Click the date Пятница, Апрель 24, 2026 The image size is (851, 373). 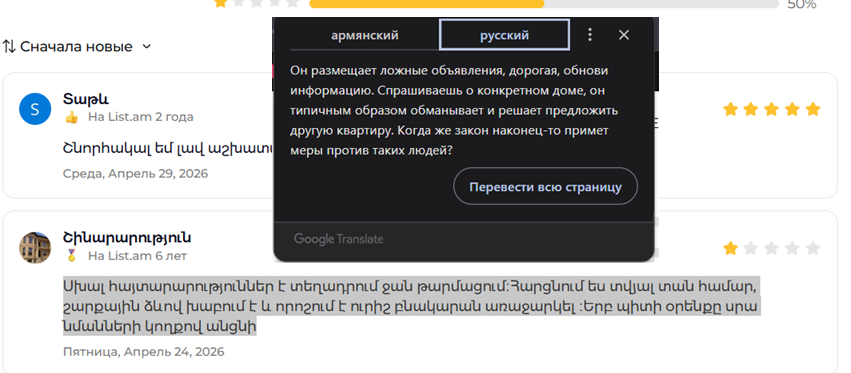pyautogui.click(x=143, y=352)
